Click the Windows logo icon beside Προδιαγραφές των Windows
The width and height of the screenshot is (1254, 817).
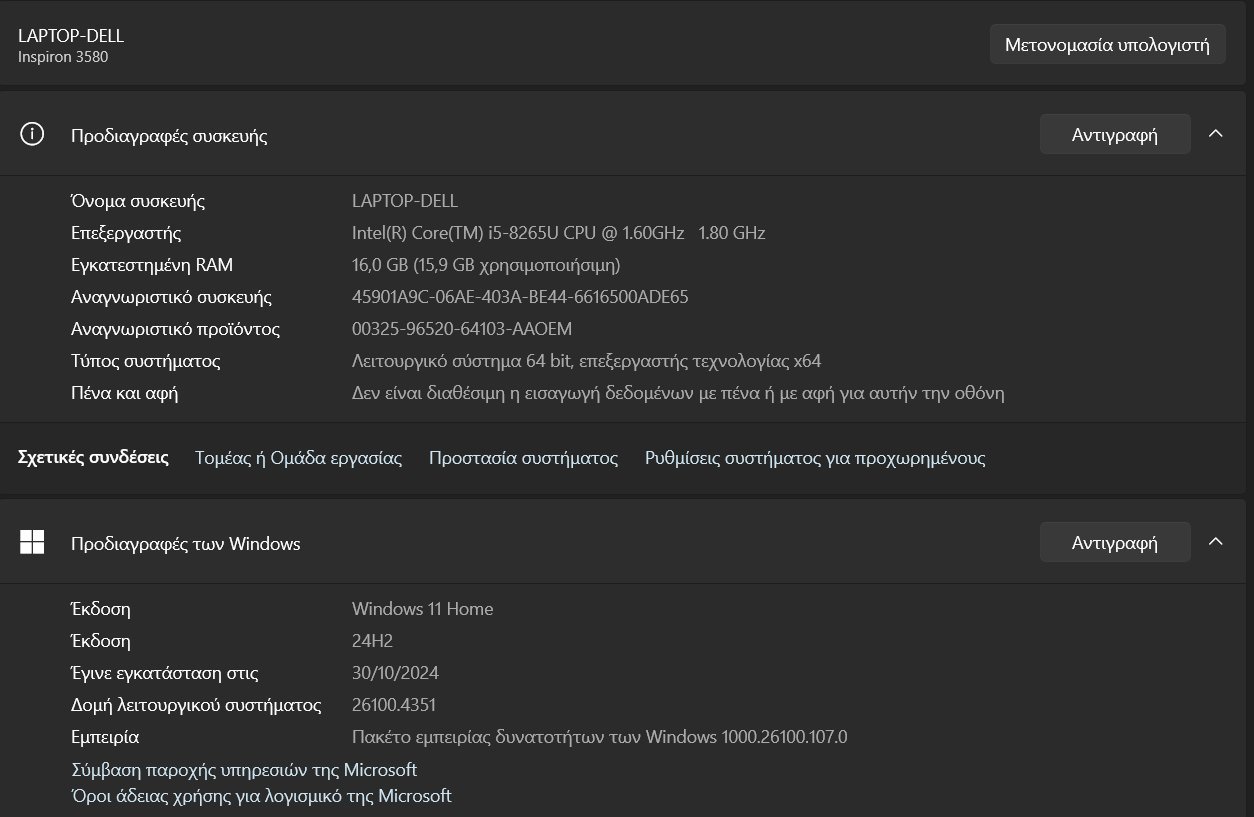coord(32,542)
